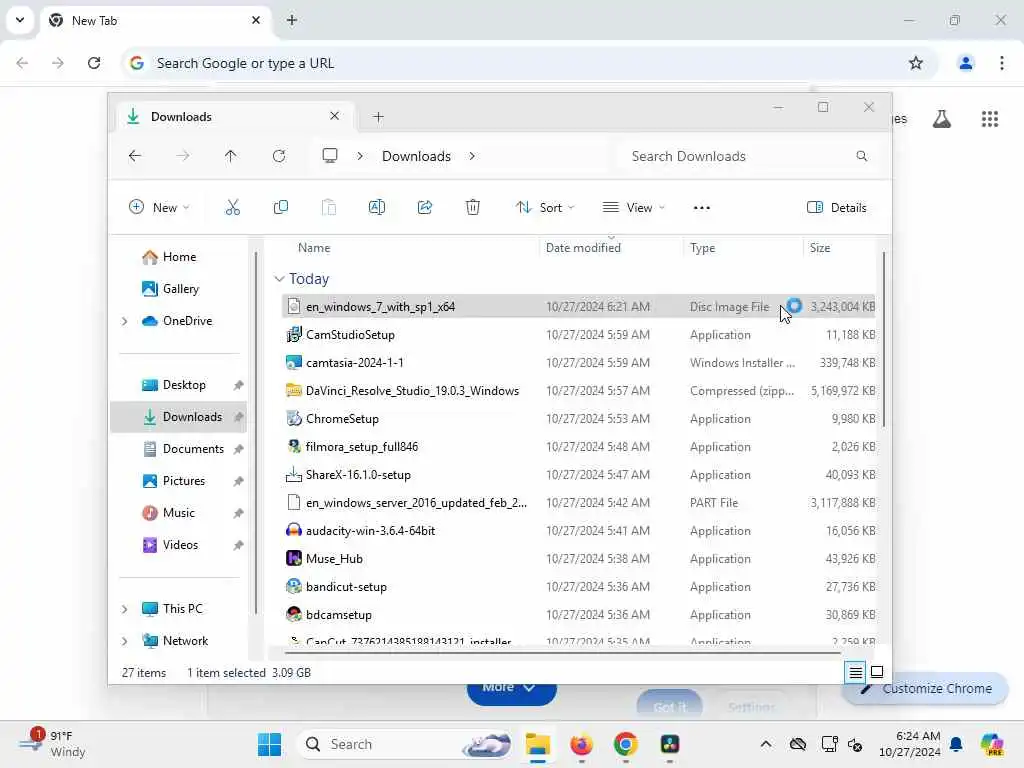Open Music in navigation pane
This screenshot has height=768, width=1024.
[168, 513]
